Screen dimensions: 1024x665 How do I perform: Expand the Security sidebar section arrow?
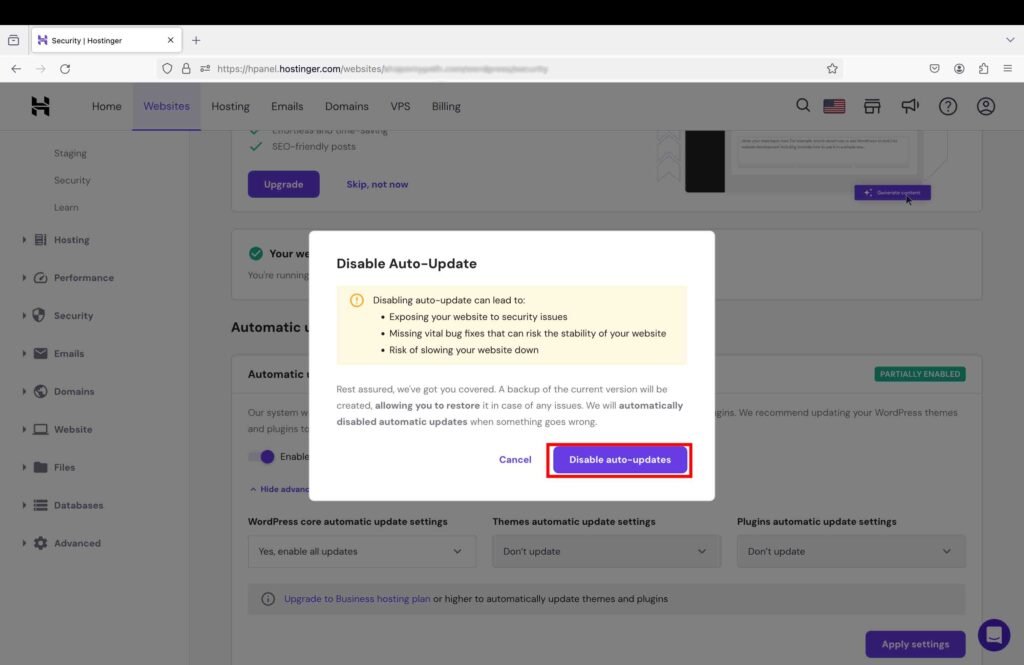24,316
